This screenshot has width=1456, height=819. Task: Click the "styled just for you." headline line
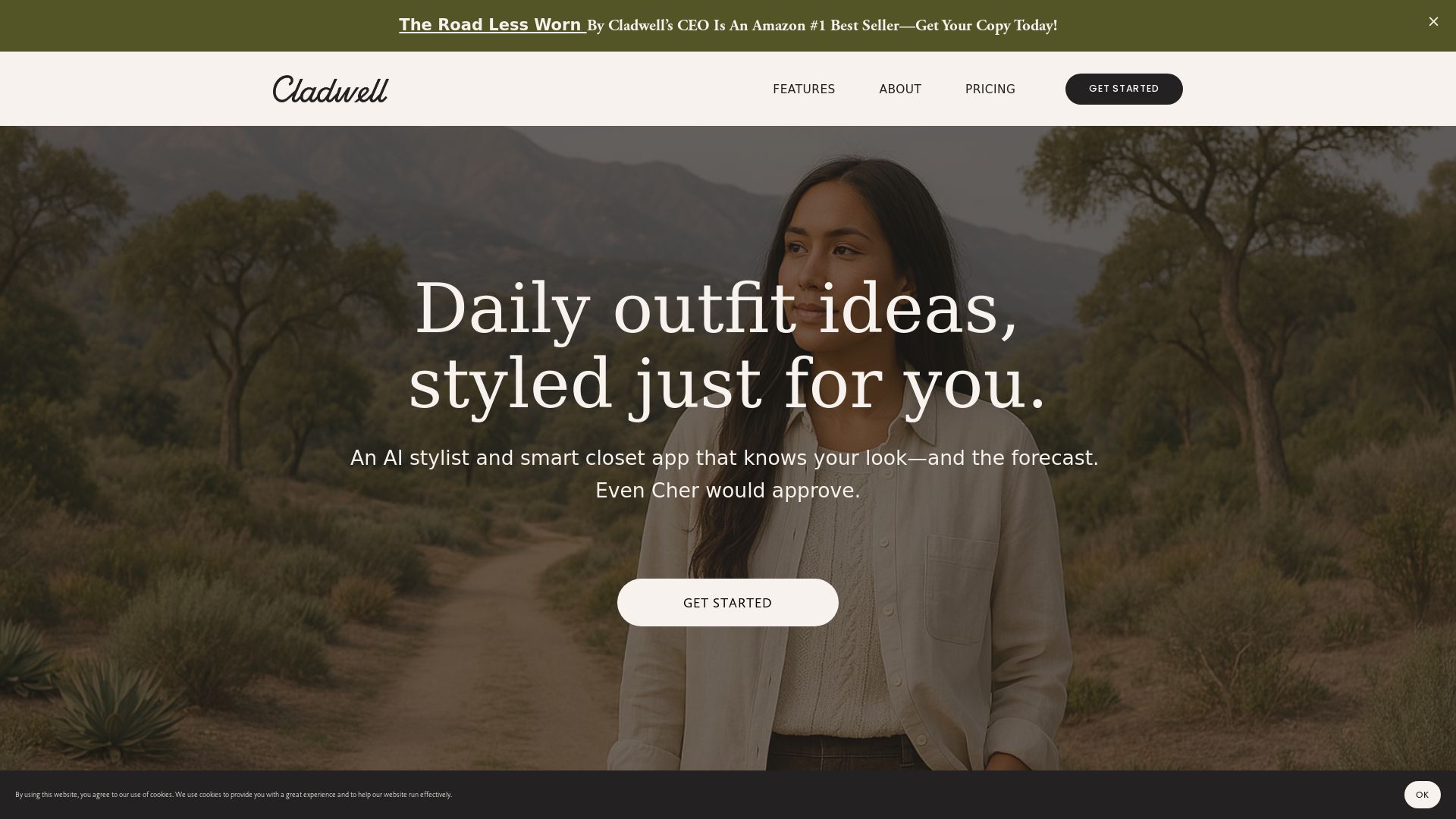728,384
